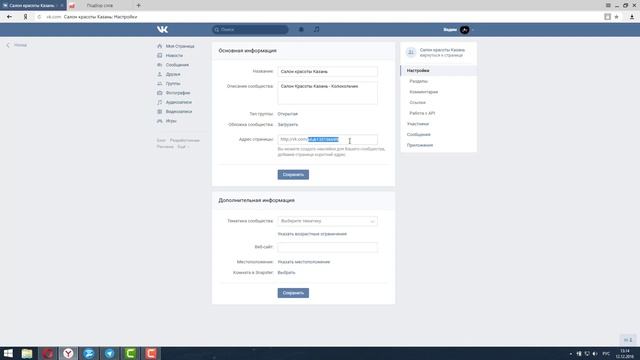Image resolution: width=640 pixels, height=360 pixels.
Task: Edit the Описание сообщества text area
Action: click(x=327, y=93)
